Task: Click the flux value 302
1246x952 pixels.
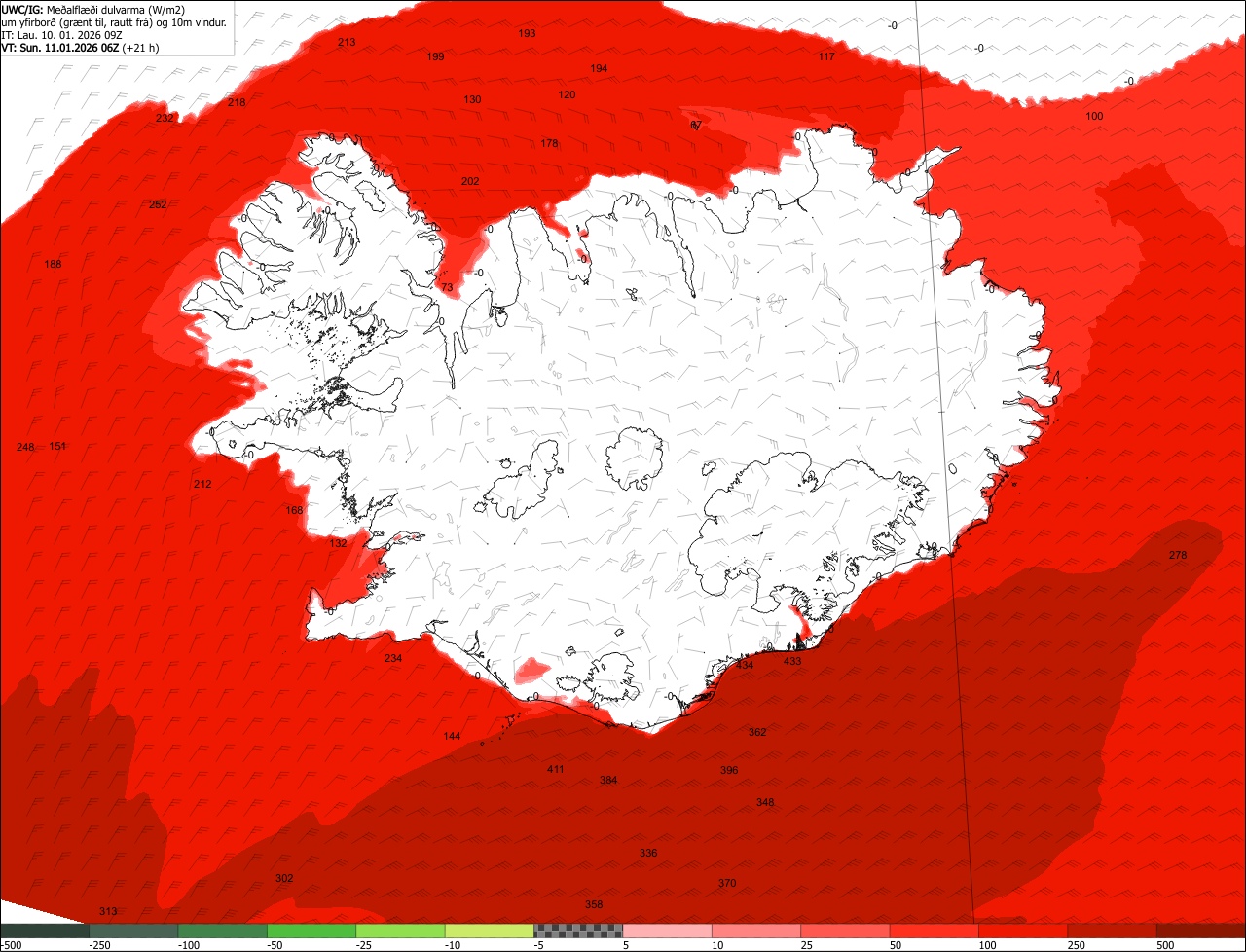Action: tap(284, 879)
